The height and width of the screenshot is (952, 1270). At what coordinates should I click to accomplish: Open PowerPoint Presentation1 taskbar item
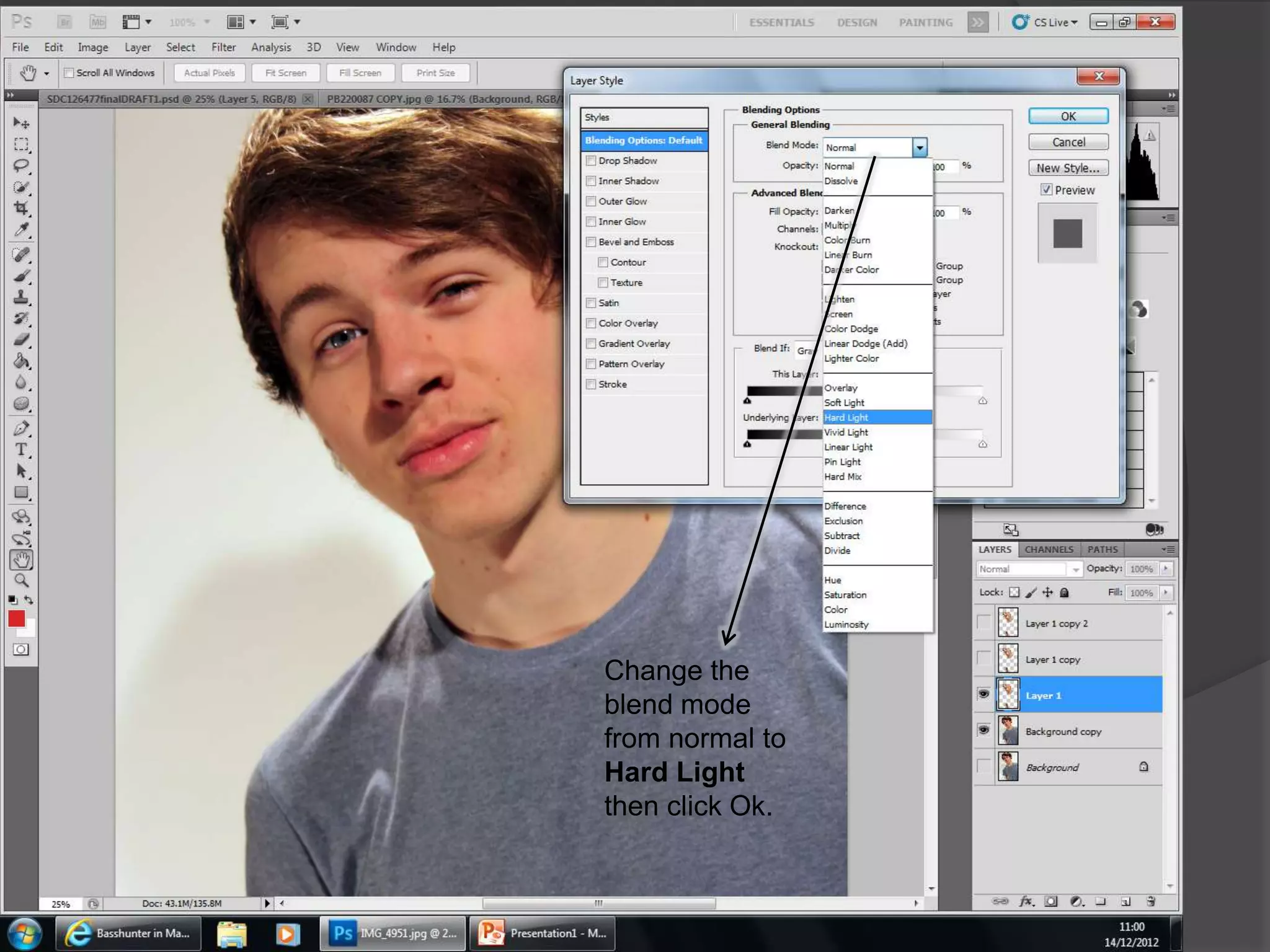coord(543,933)
